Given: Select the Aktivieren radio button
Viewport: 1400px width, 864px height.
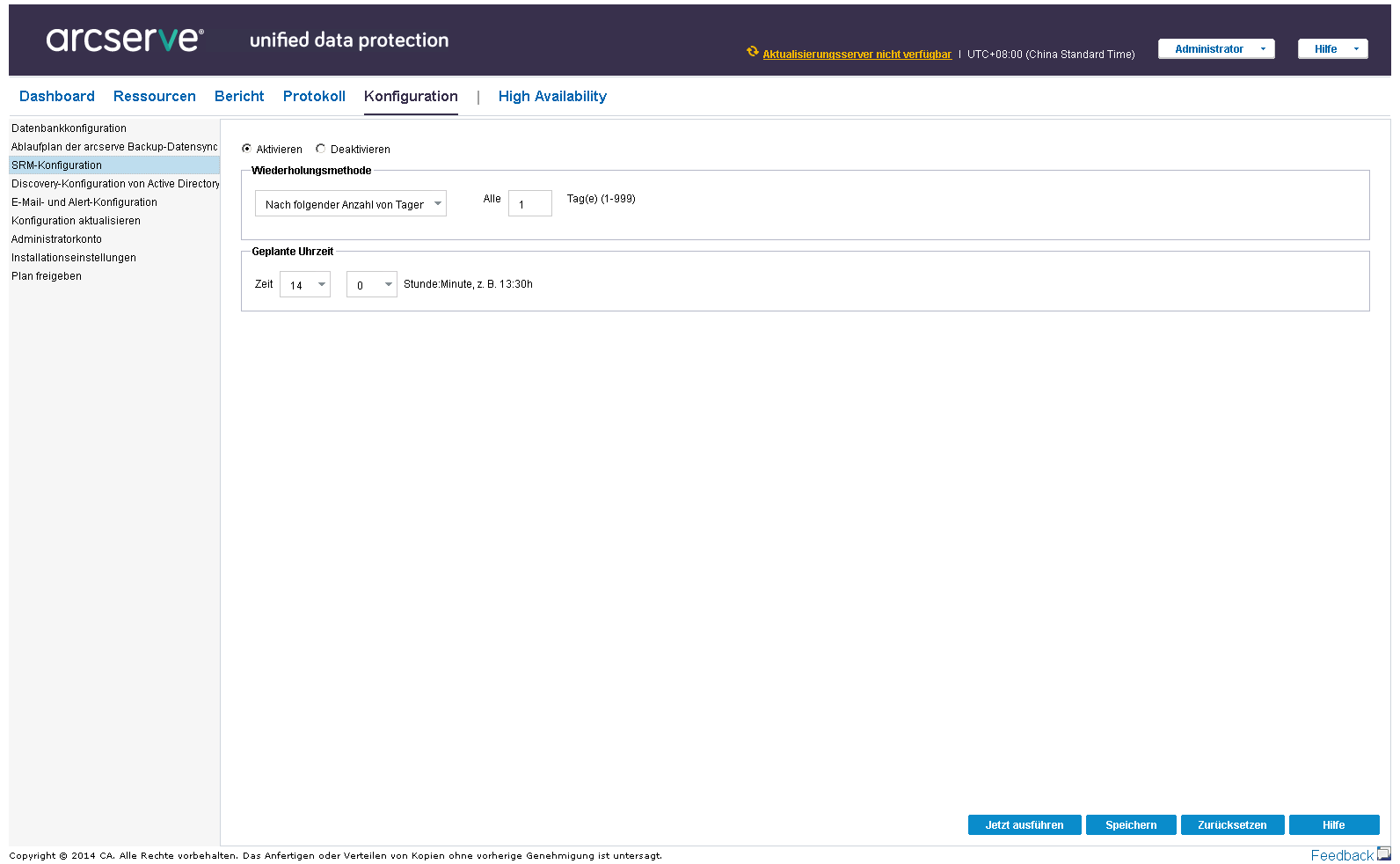Looking at the screenshot, I should [x=246, y=149].
